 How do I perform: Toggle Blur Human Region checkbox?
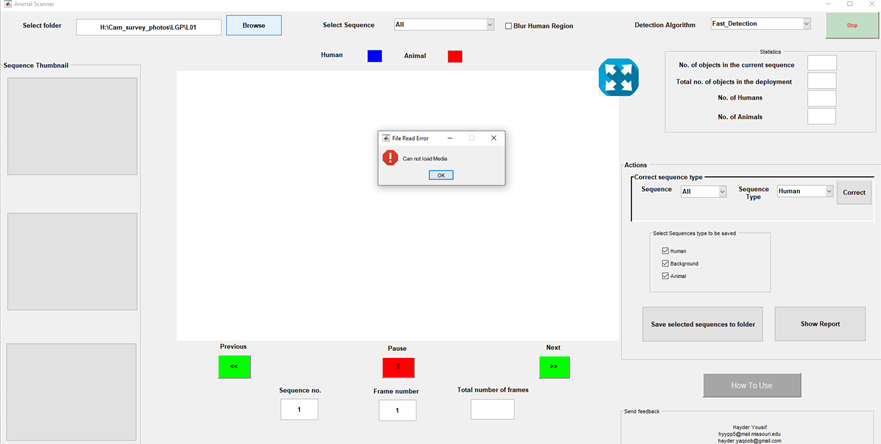pos(508,26)
